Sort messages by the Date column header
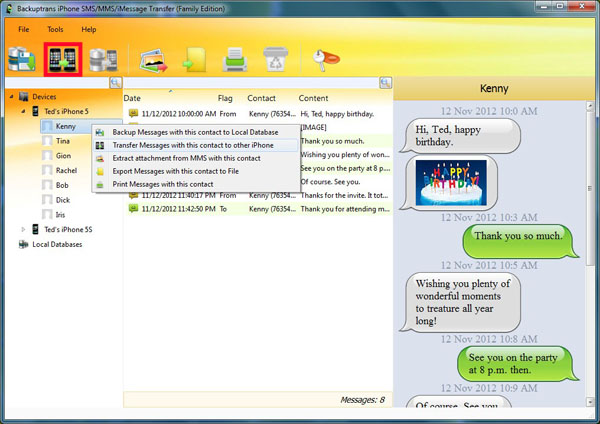 click(x=132, y=98)
